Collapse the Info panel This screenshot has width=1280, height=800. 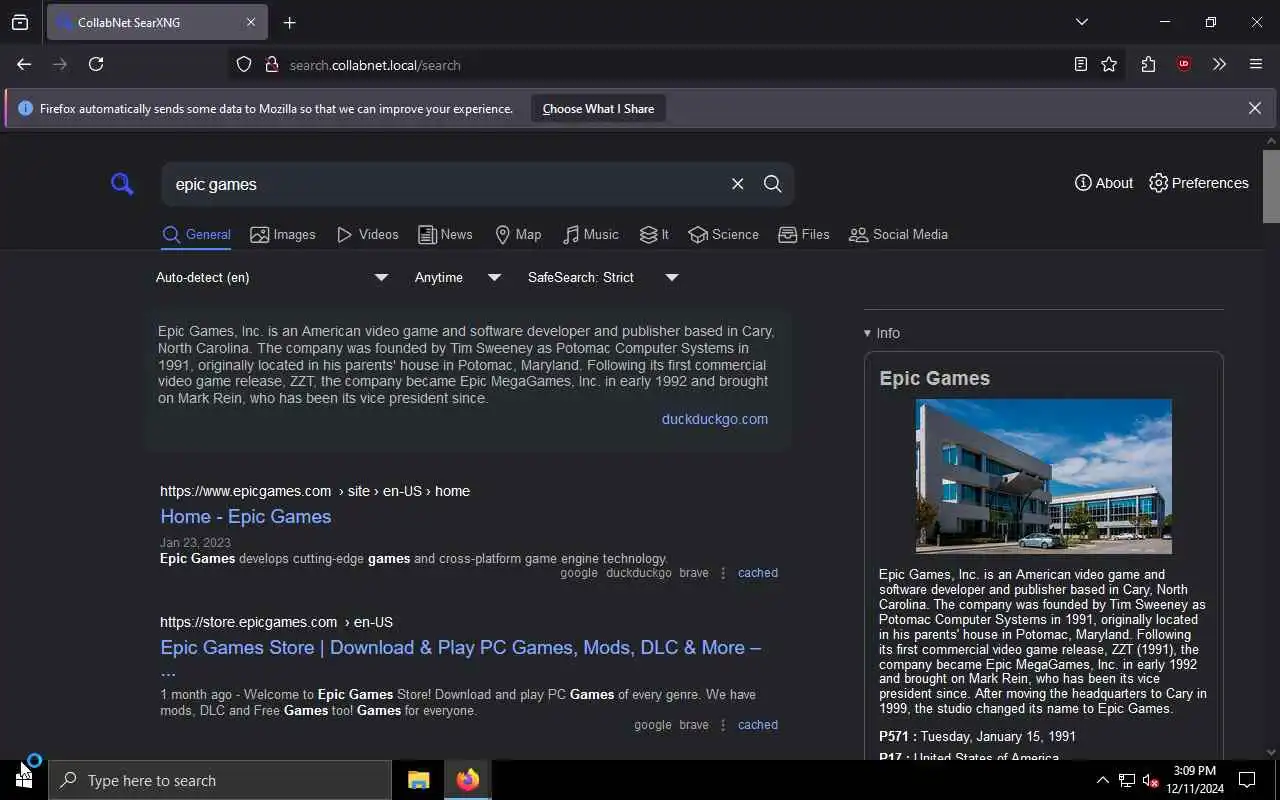point(882,333)
